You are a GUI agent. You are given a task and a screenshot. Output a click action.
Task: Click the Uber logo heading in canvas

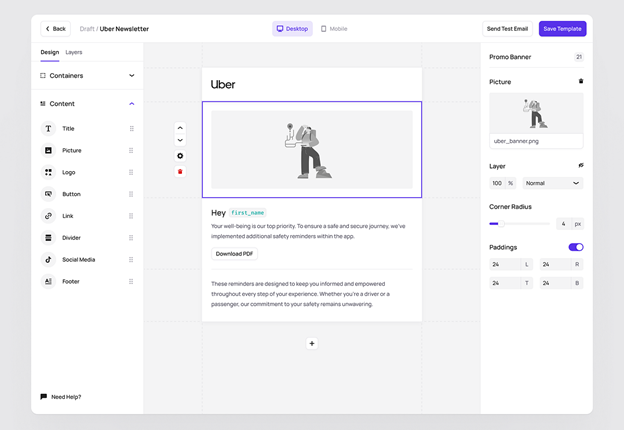223,84
